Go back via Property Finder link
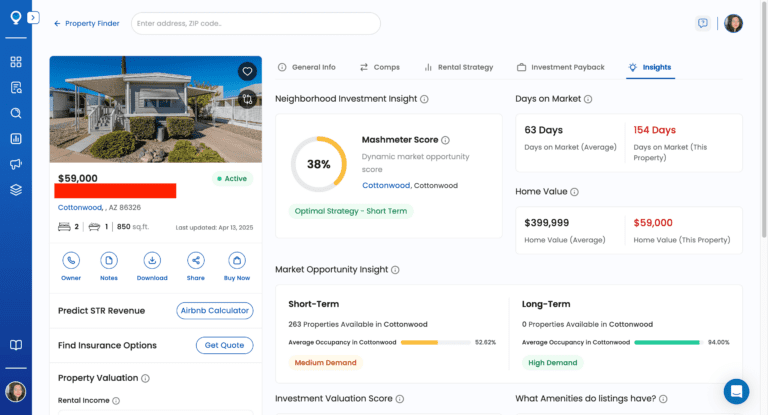This screenshot has width=768, height=415. [x=86, y=23]
